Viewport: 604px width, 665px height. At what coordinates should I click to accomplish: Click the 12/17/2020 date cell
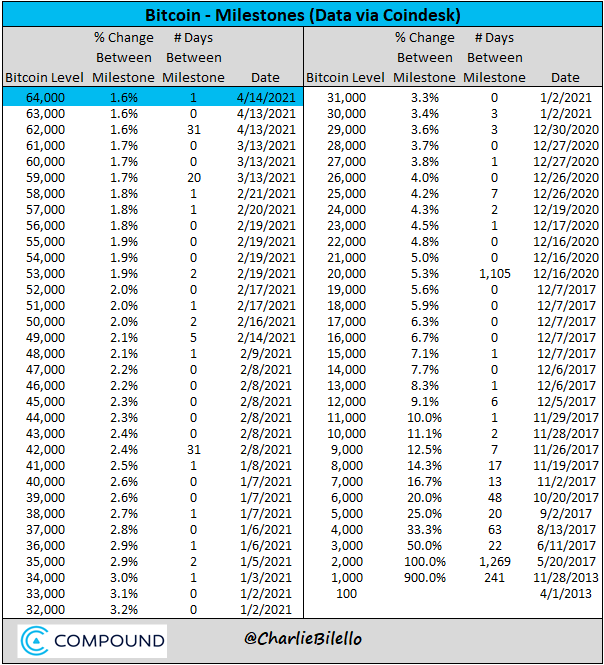tap(566, 226)
